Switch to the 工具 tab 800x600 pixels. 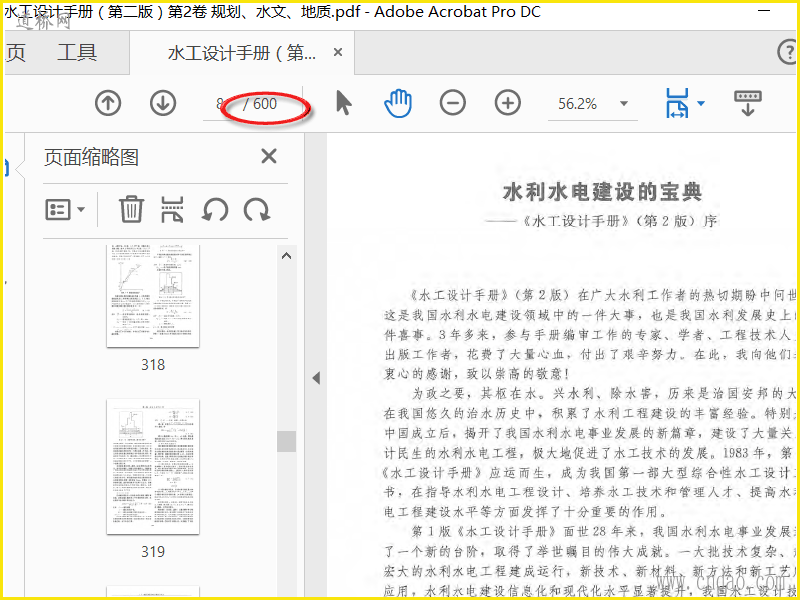[77, 52]
